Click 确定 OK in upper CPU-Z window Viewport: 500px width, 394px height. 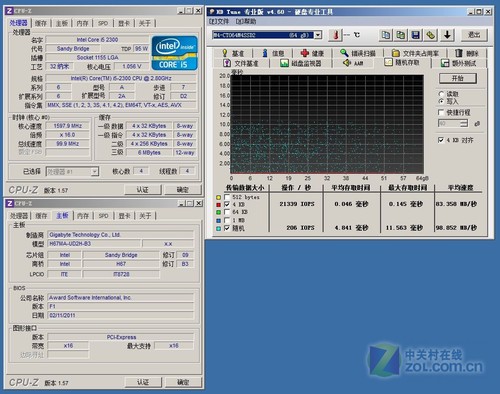[183, 190]
